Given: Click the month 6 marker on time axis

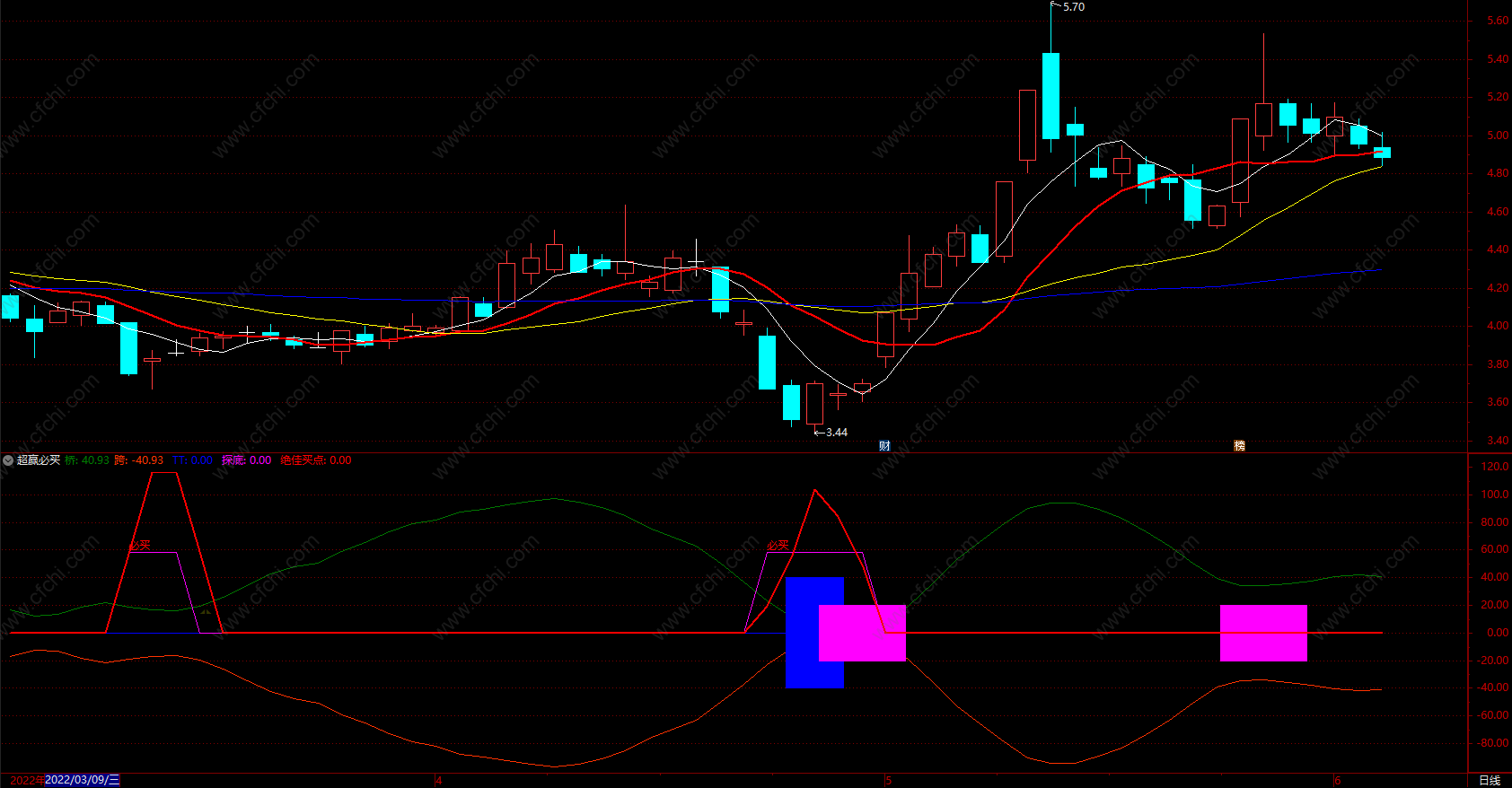Looking at the screenshot, I should coord(1337,781).
